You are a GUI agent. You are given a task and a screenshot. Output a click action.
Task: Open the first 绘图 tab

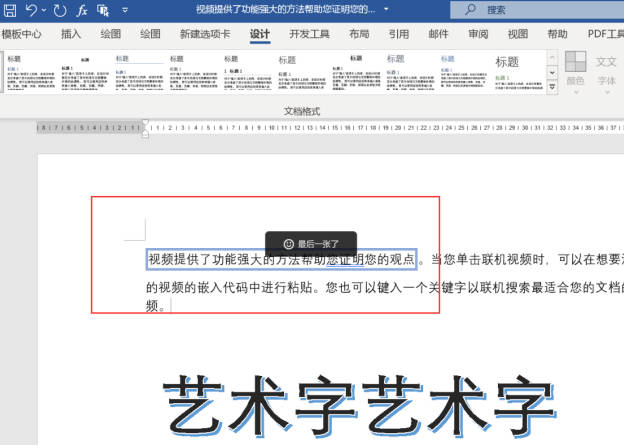pyautogui.click(x=111, y=34)
